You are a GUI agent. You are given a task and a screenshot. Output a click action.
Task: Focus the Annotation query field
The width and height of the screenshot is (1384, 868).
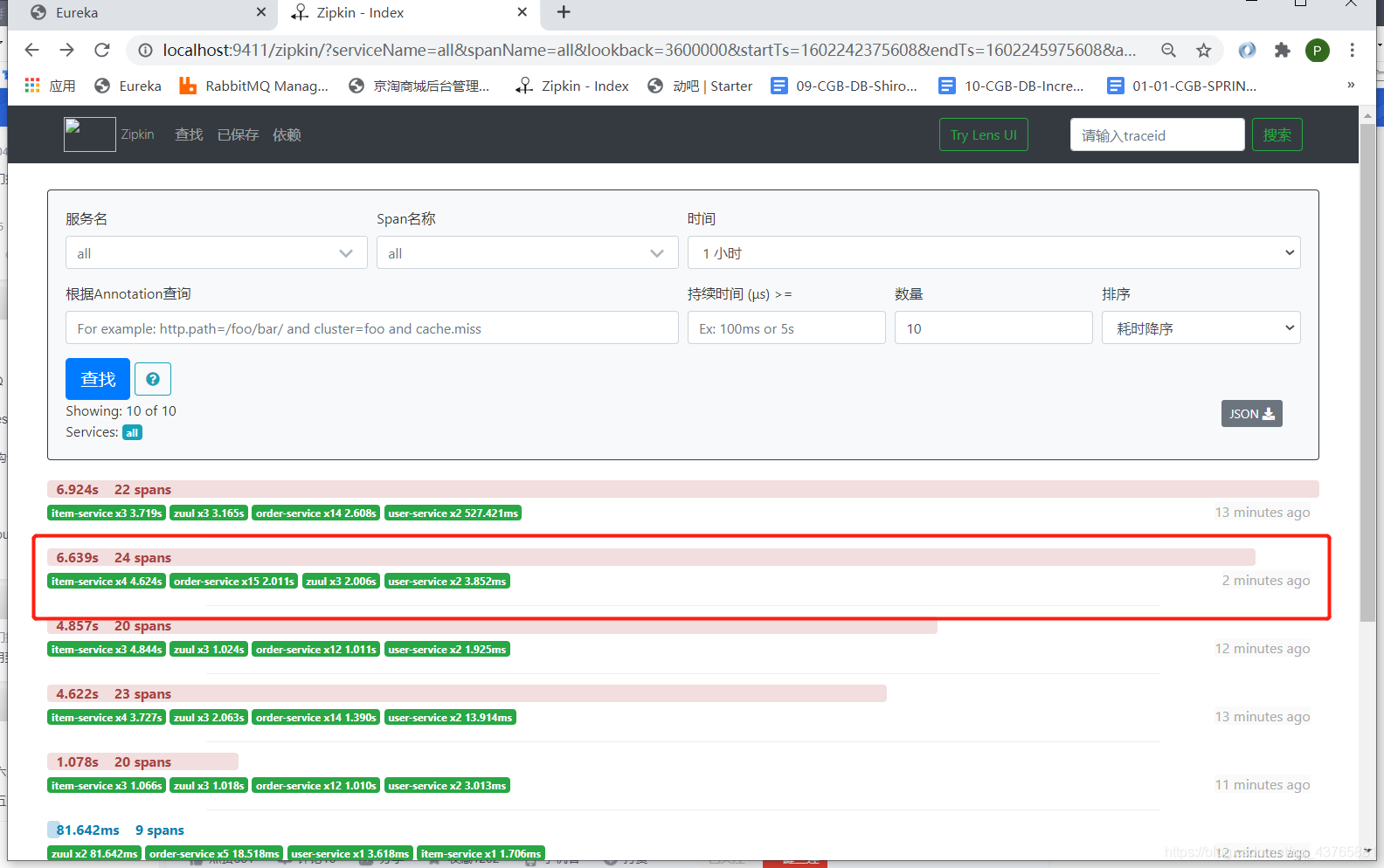click(x=372, y=327)
